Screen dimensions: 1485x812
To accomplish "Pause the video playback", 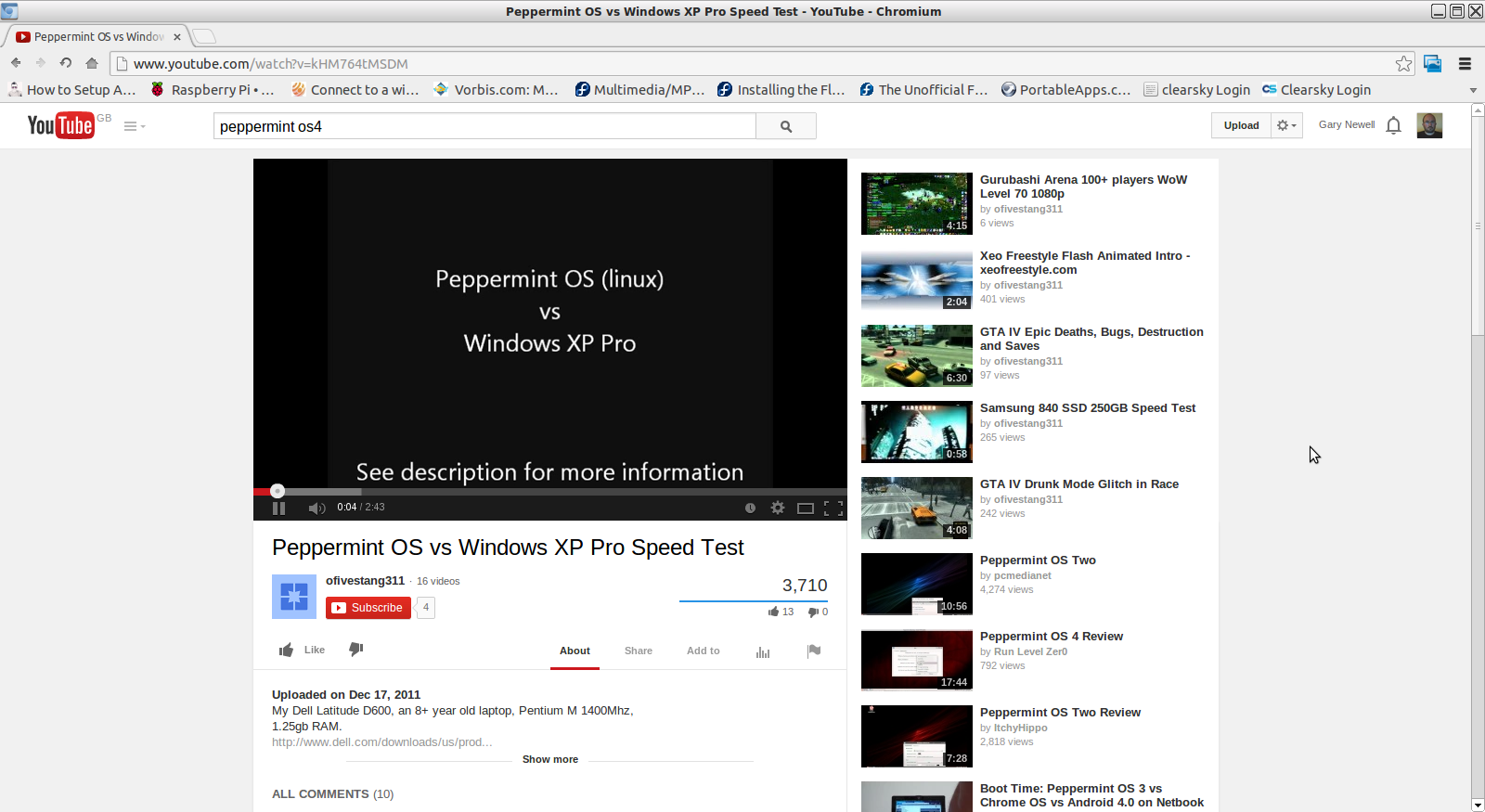I will pos(278,508).
